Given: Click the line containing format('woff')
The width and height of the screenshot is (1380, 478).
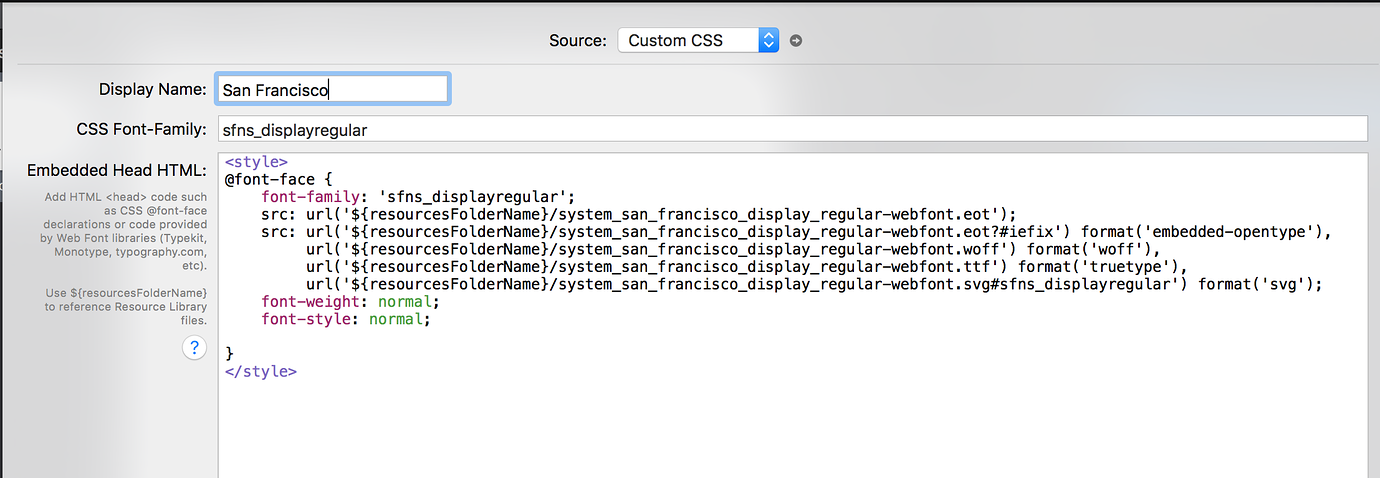Looking at the screenshot, I should click(733, 249).
